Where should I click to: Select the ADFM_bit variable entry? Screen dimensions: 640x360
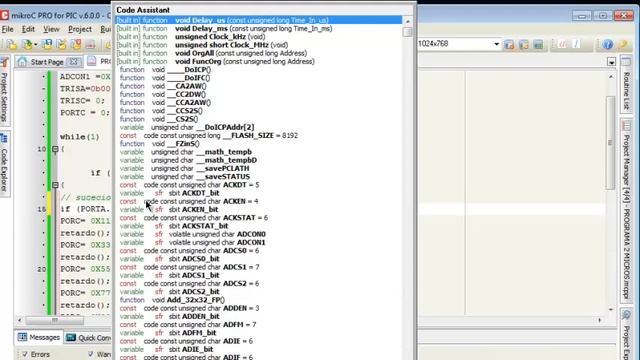point(259,333)
